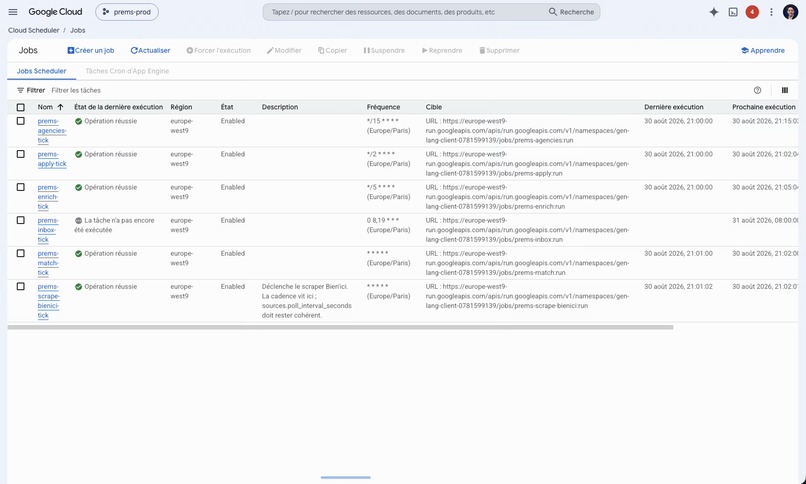The height and width of the screenshot is (484, 806).
Task: Select the prems-match-tick checkbox
Action: (x=21, y=253)
